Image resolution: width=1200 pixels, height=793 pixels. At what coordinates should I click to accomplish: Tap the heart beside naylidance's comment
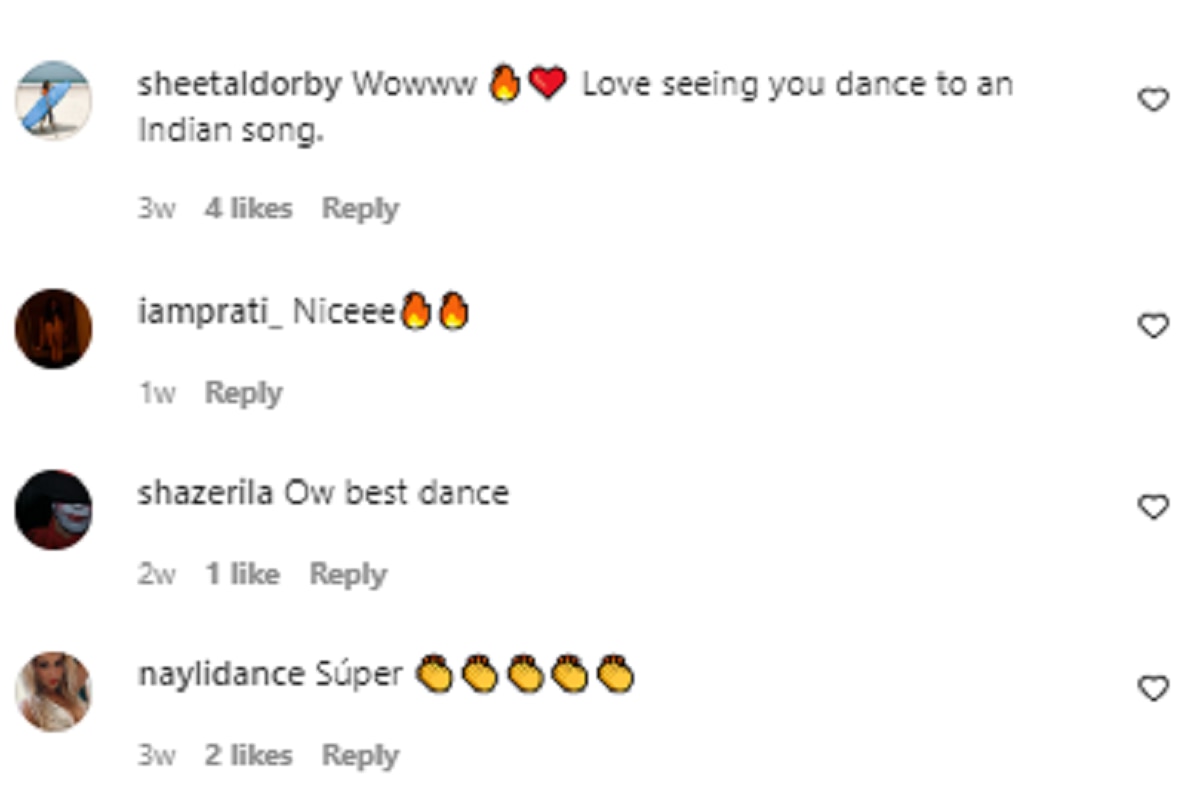point(1154,689)
